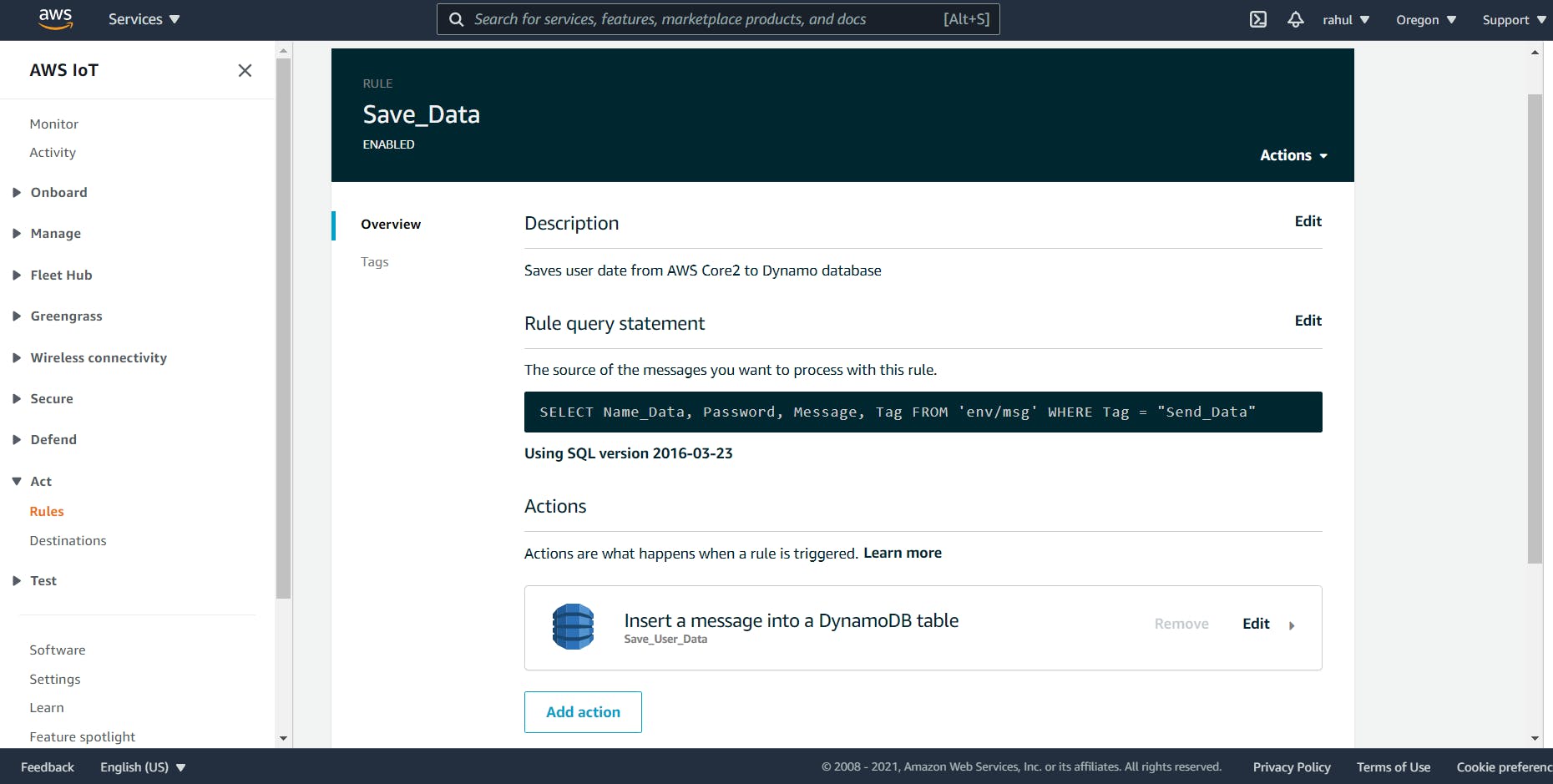The image size is (1553, 784).
Task: Open the Services dropdown menu
Action: point(144,19)
